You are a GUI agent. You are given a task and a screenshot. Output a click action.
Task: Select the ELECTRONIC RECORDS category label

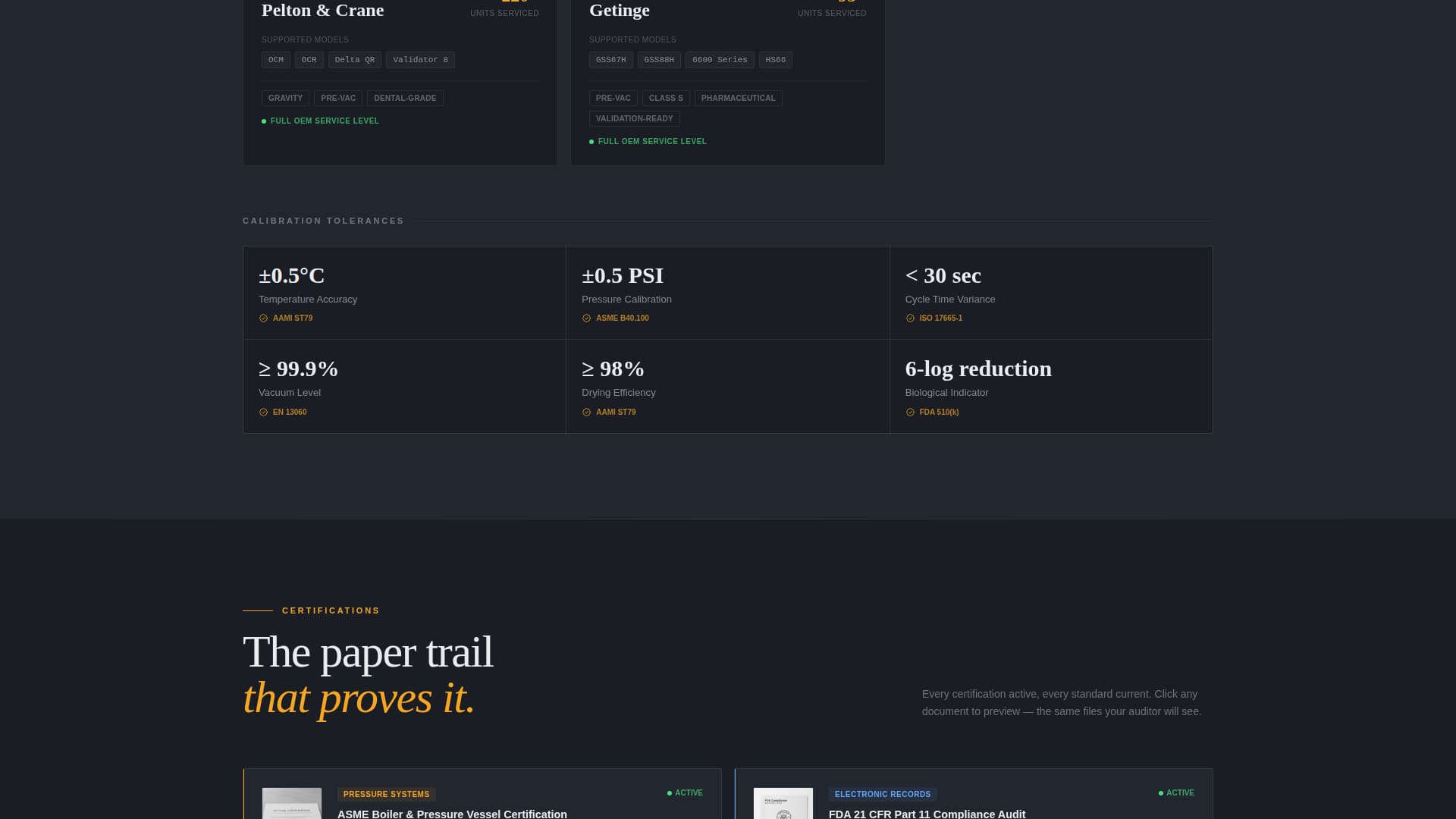pyautogui.click(x=883, y=794)
